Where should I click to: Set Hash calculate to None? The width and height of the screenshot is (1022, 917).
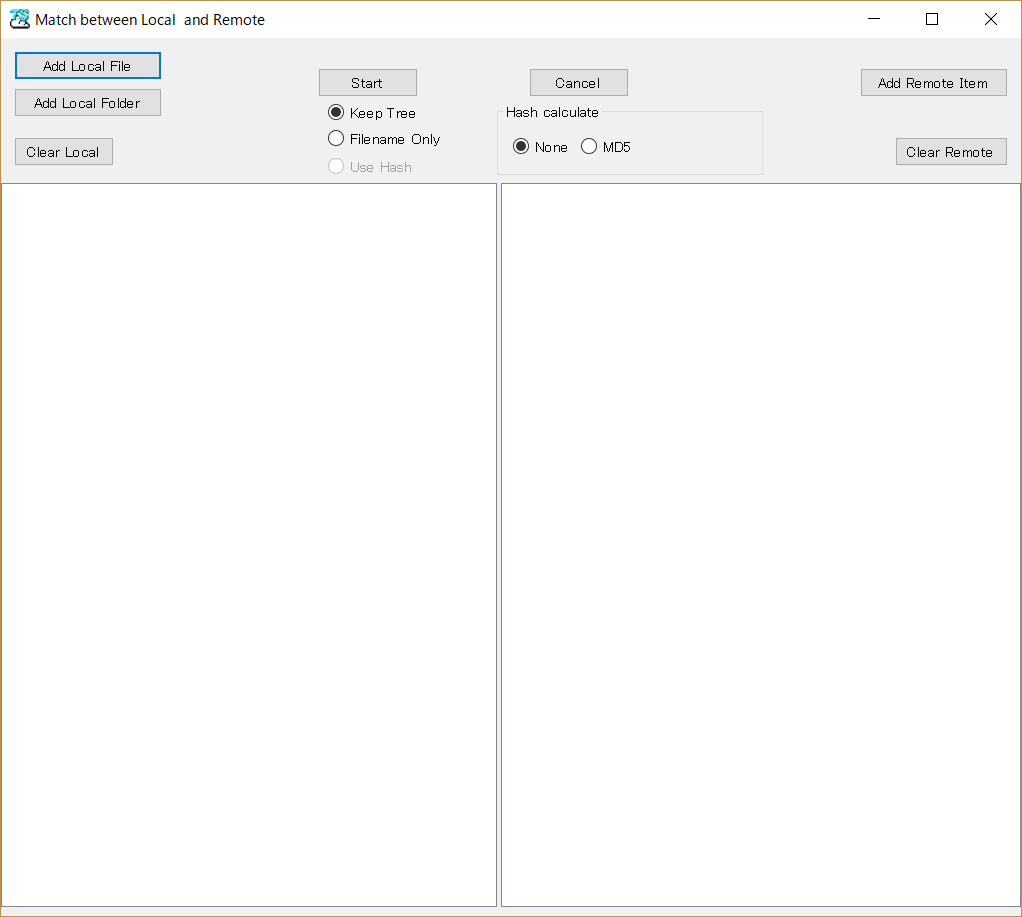click(521, 147)
